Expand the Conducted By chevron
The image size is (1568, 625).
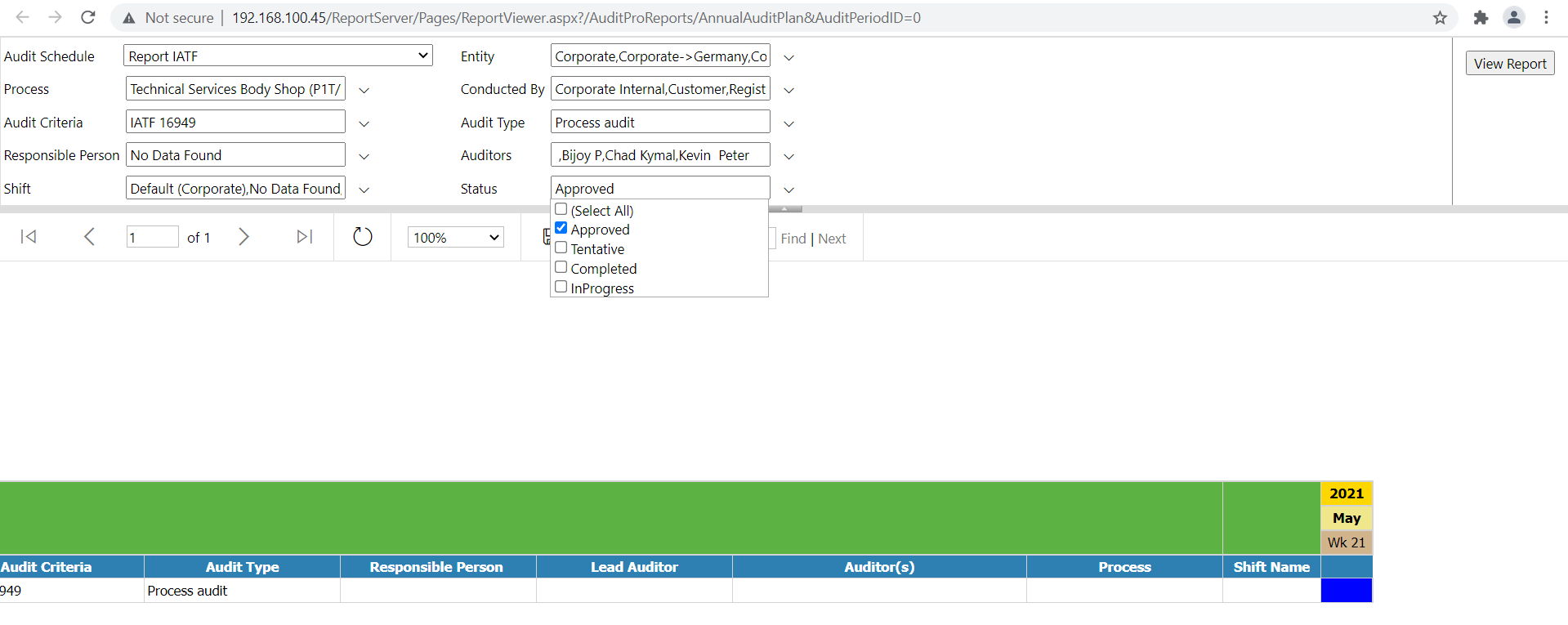tap(789, 90)
